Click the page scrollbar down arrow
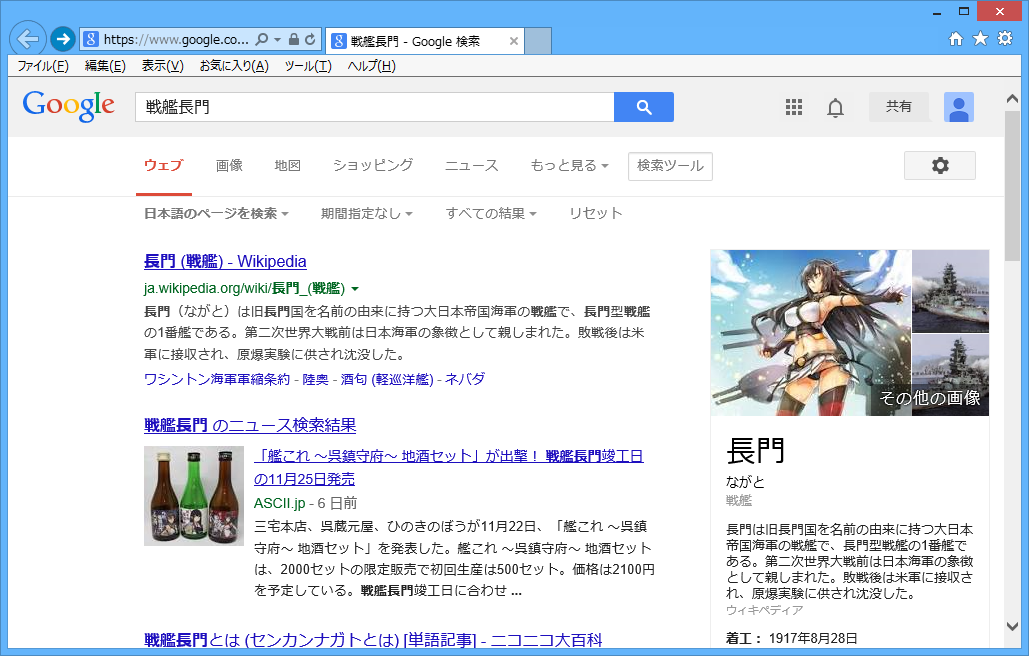This screenshot has width=1029, height=656. (1013, 626)
